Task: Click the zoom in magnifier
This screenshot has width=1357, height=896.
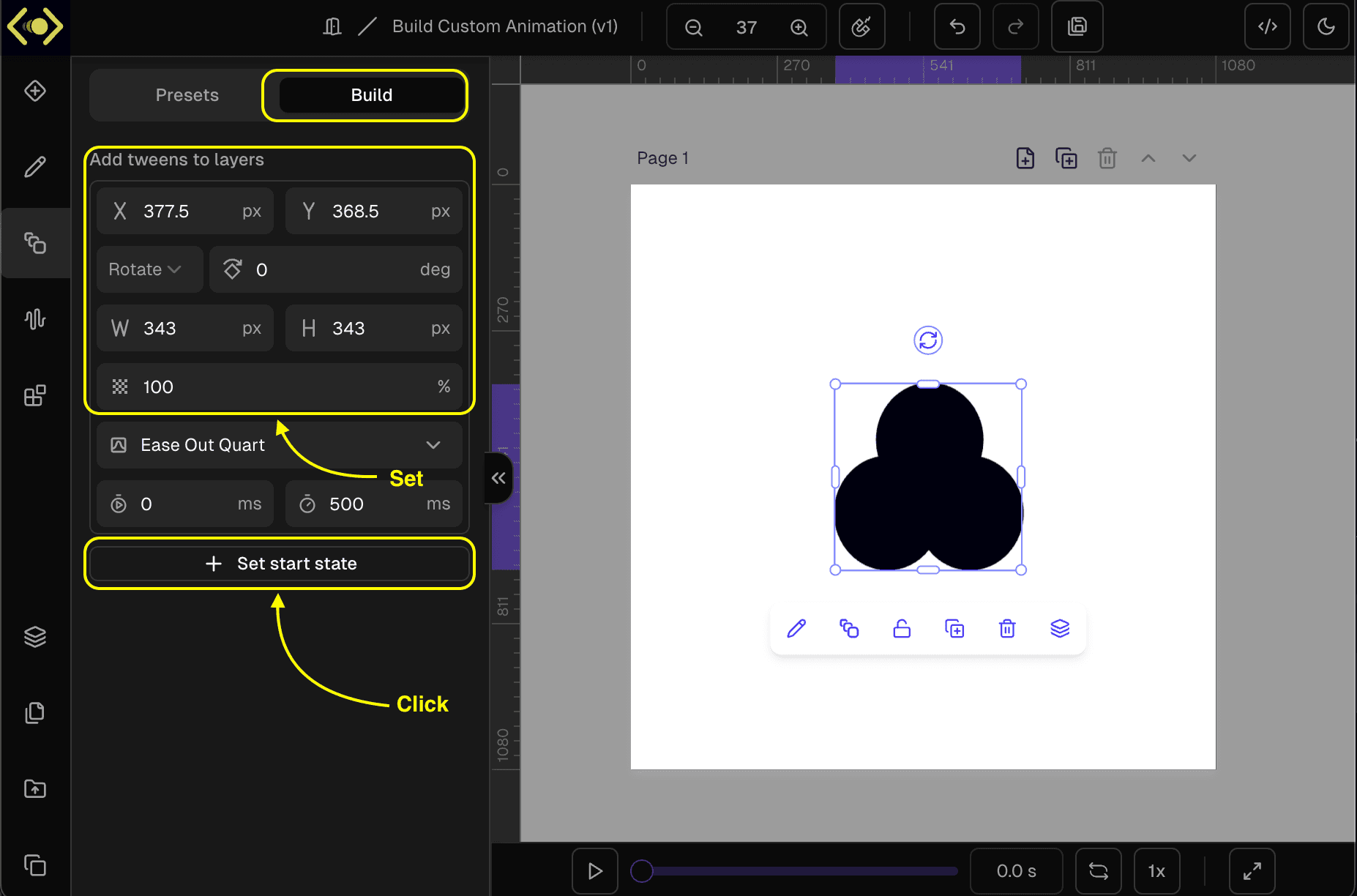Action: coord(799,28)
